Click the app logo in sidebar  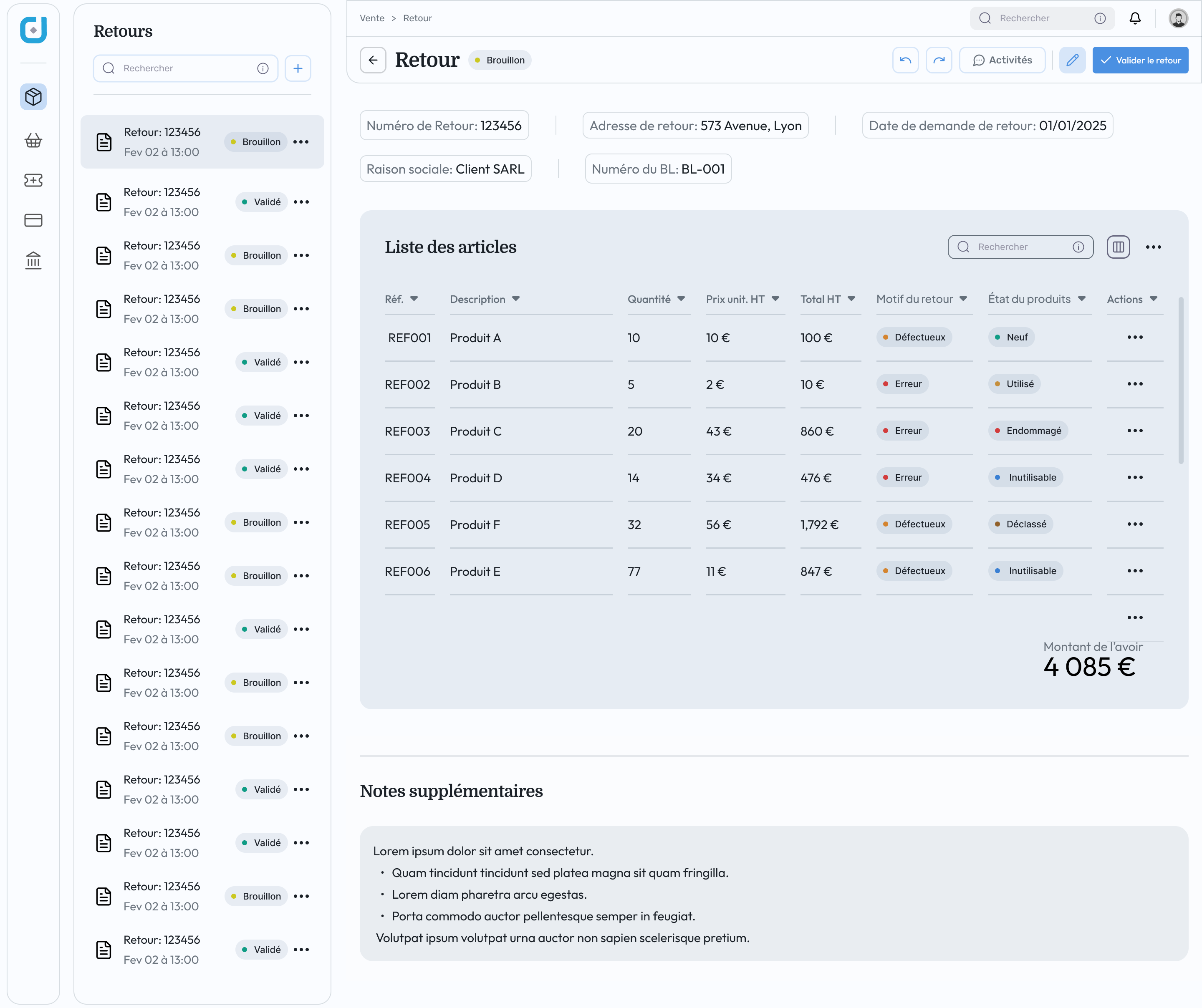(33, 29)
